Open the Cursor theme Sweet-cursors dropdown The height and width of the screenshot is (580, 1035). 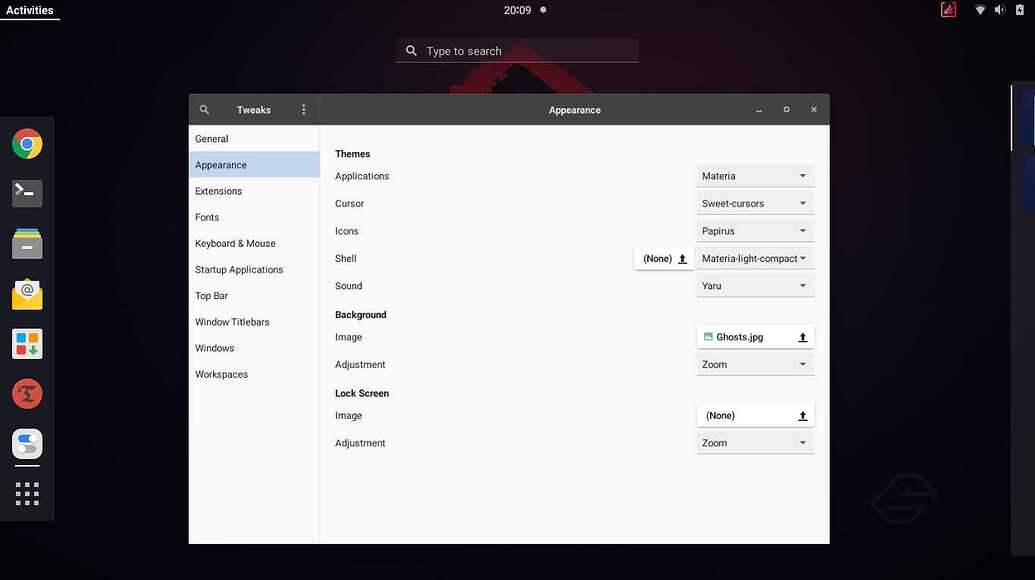[x=755, y=203]
